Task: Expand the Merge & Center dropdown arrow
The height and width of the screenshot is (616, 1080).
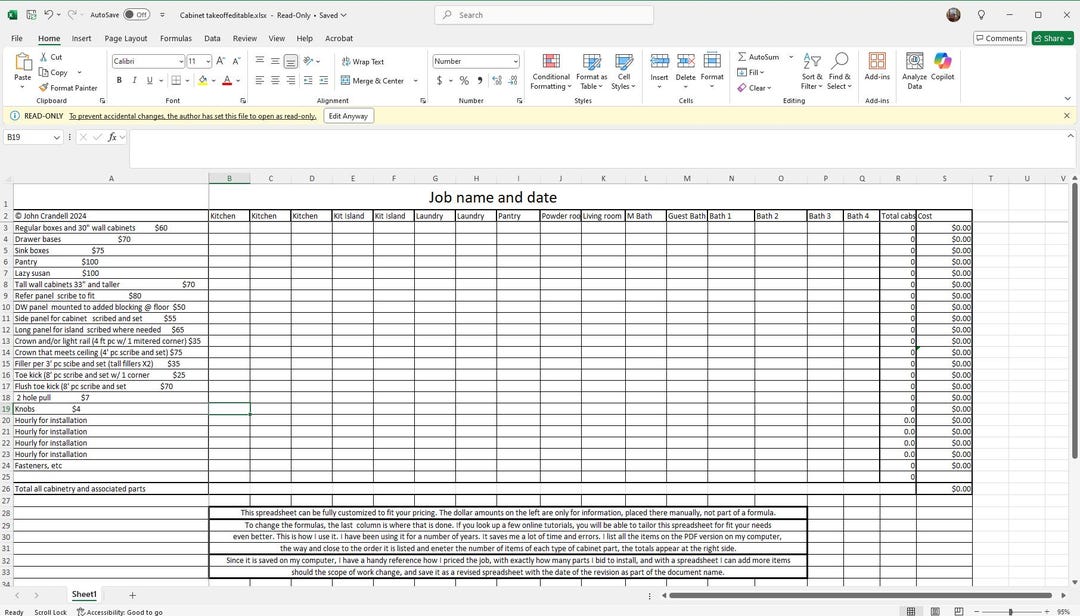Action: click(x=415, y=81)
